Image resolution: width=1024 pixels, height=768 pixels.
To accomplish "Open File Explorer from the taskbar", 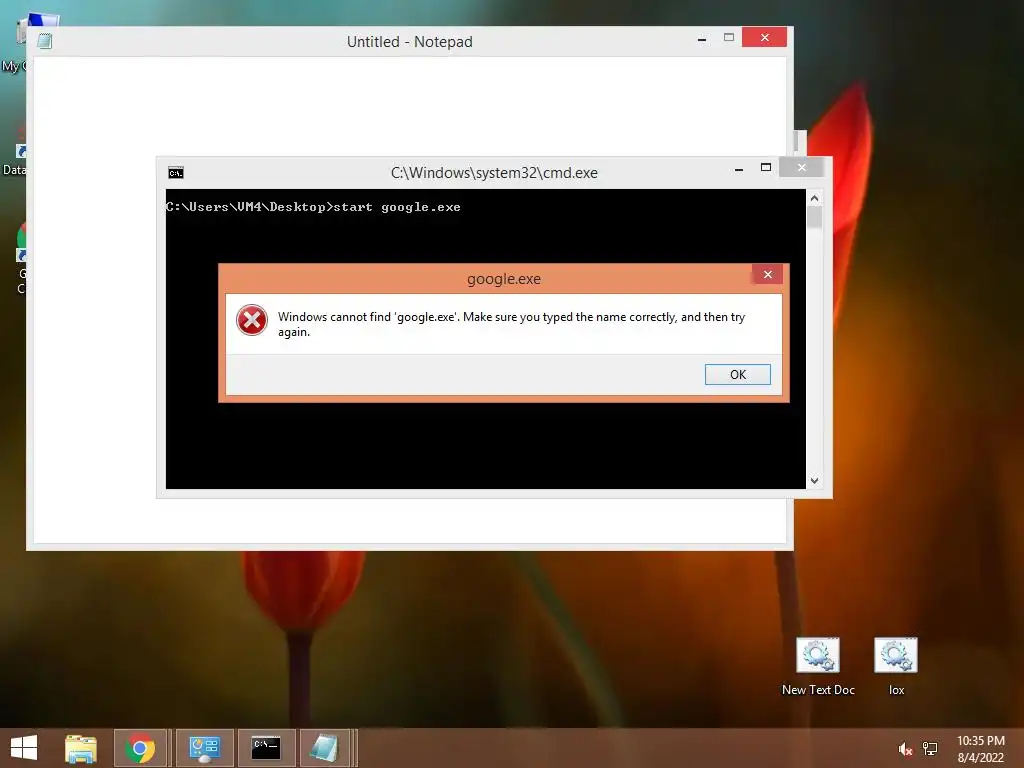I will point(81,748).
